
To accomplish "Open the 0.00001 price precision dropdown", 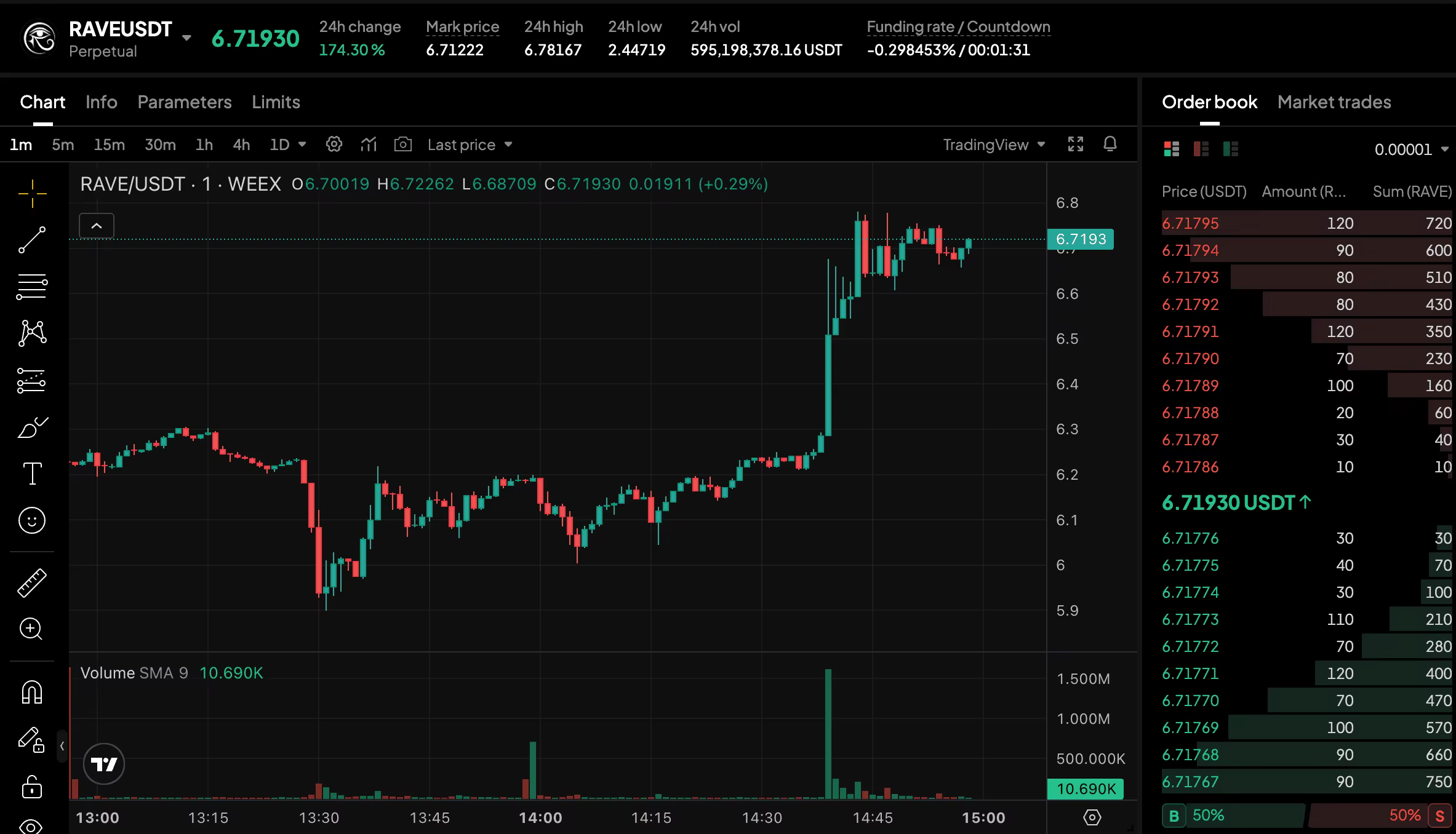I will pyautogui.click(x=1412, y=149).
